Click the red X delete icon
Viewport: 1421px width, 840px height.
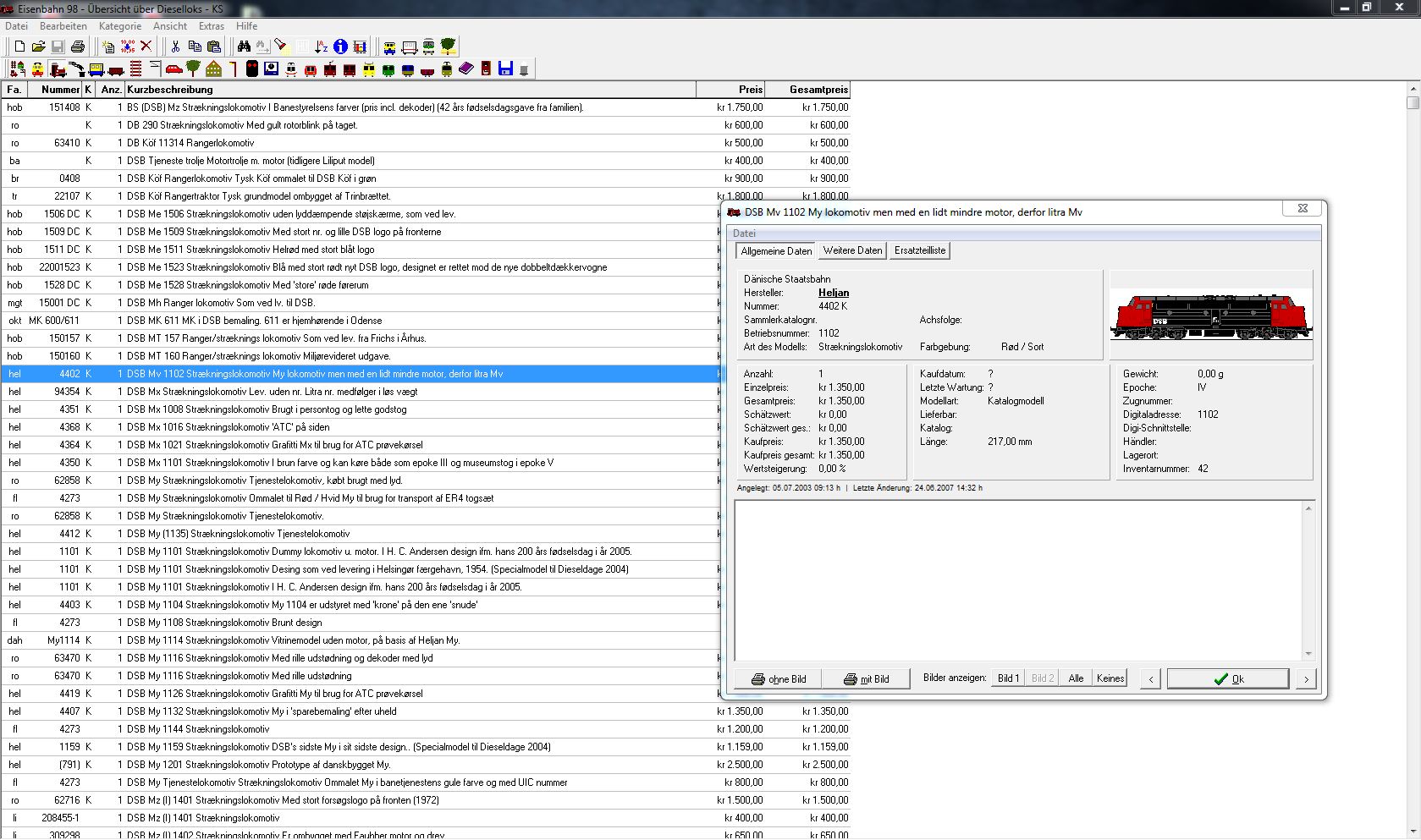(146, 47)
